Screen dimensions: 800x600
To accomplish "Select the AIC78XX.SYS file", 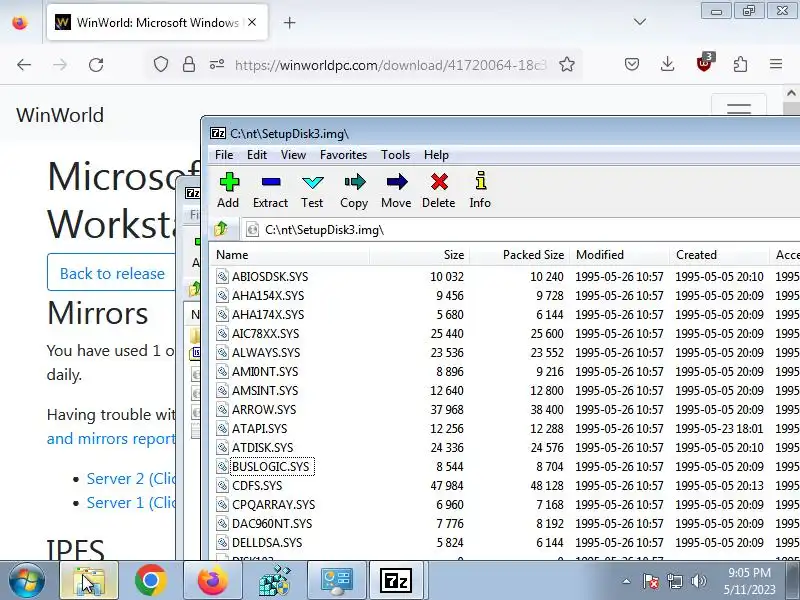I will (x=265, y=334).
